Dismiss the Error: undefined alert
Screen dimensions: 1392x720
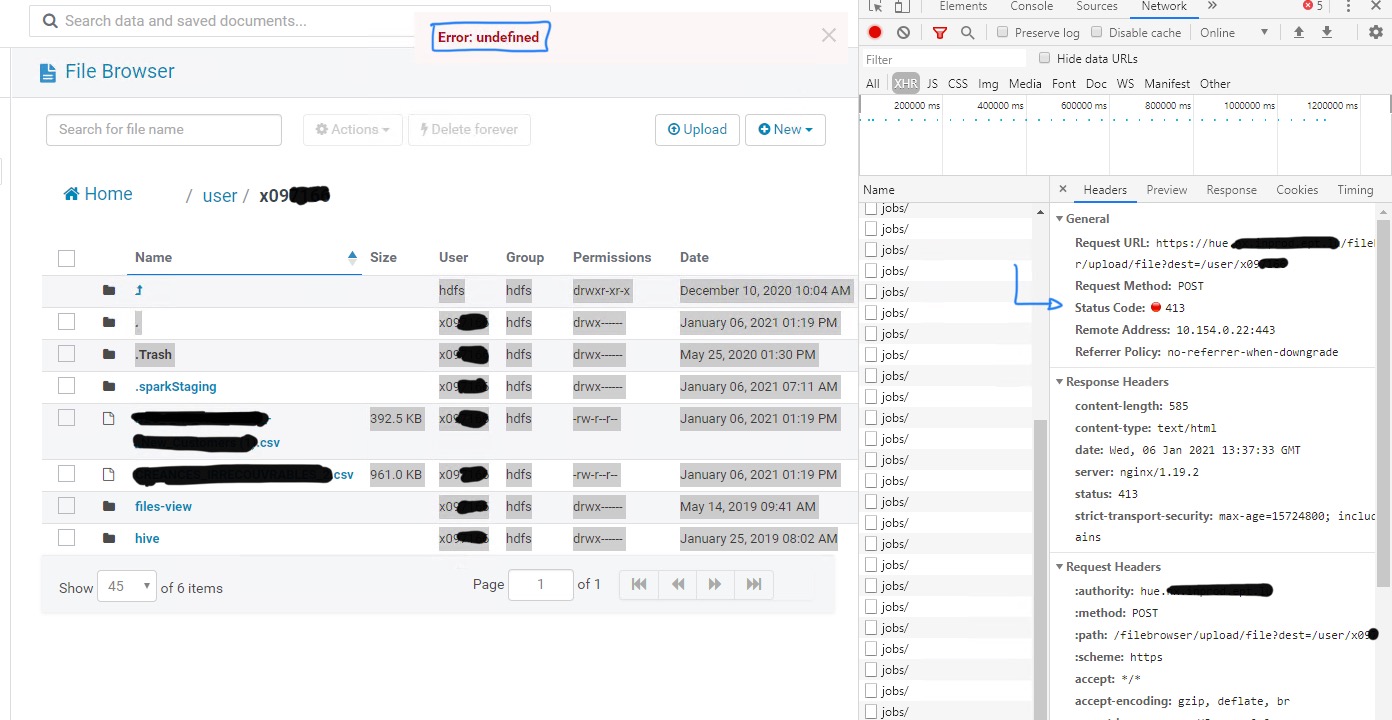click(828, 35)
